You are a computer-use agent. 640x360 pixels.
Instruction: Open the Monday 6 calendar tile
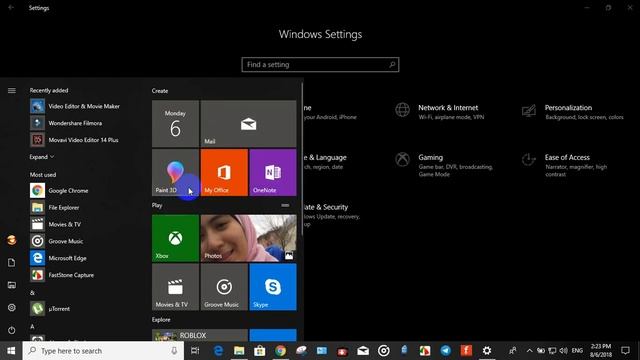176,124
